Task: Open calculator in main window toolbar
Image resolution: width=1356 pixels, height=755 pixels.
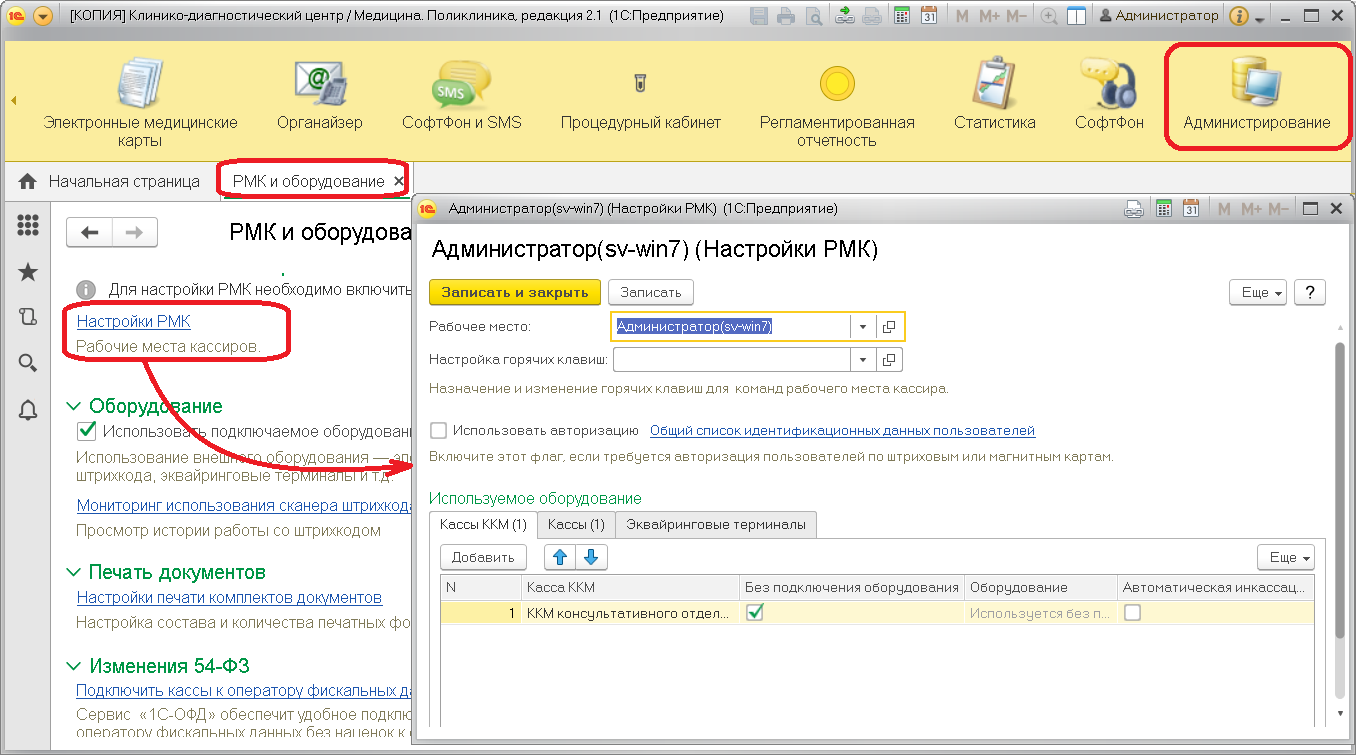Action: (x=902, y=16)
